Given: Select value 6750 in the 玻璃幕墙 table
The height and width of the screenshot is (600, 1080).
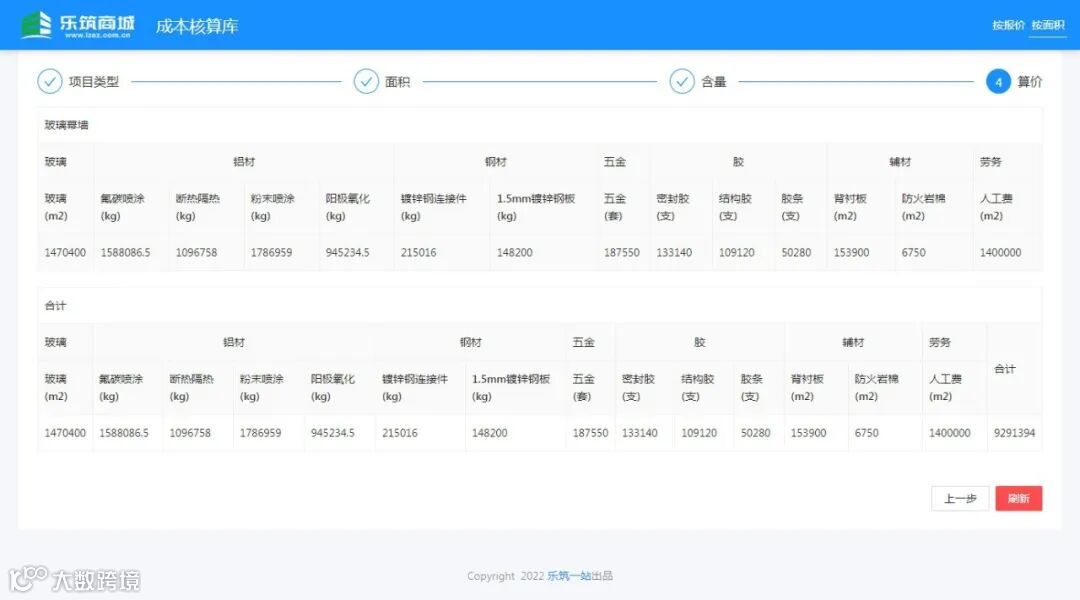Looking at the screenshot, I should click(913, 252).
